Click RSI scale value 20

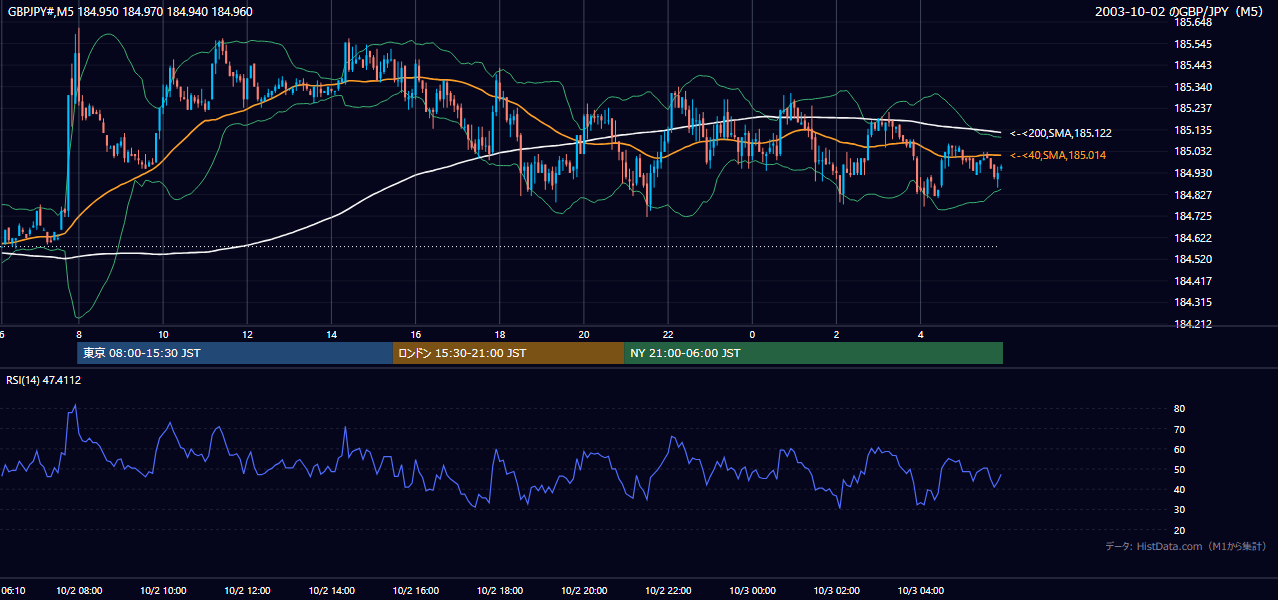click(x=1180, y=530)
